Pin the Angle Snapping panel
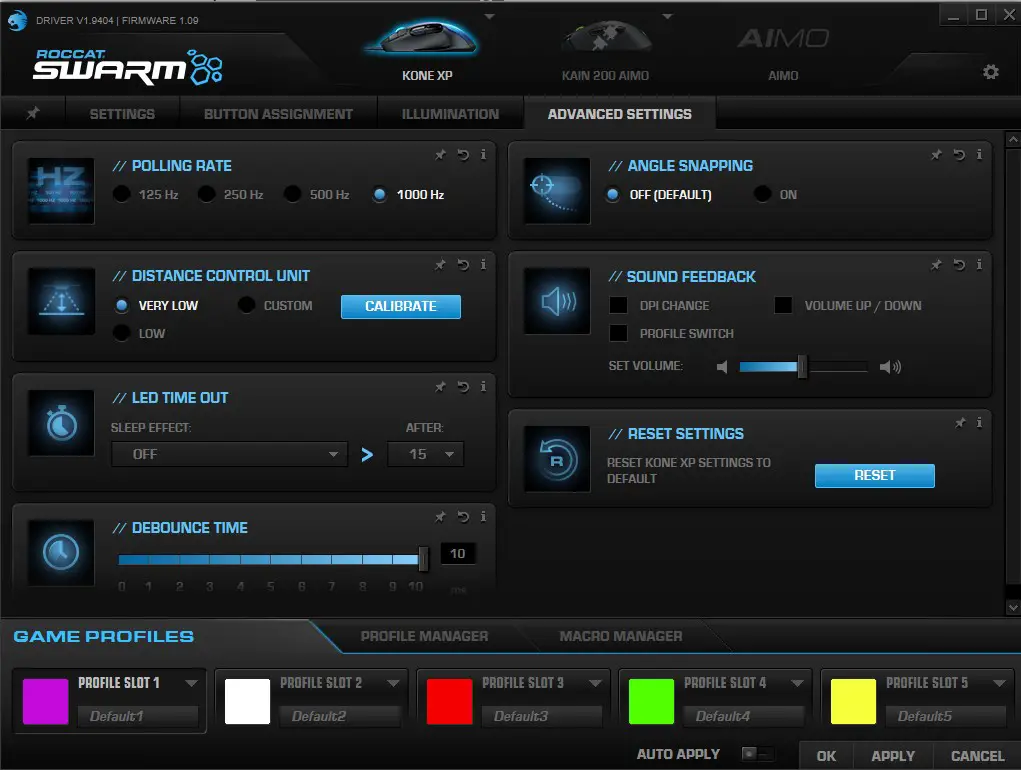This screenshot has height=770, width=1021. pyautogui.click(x=936, y=155)
